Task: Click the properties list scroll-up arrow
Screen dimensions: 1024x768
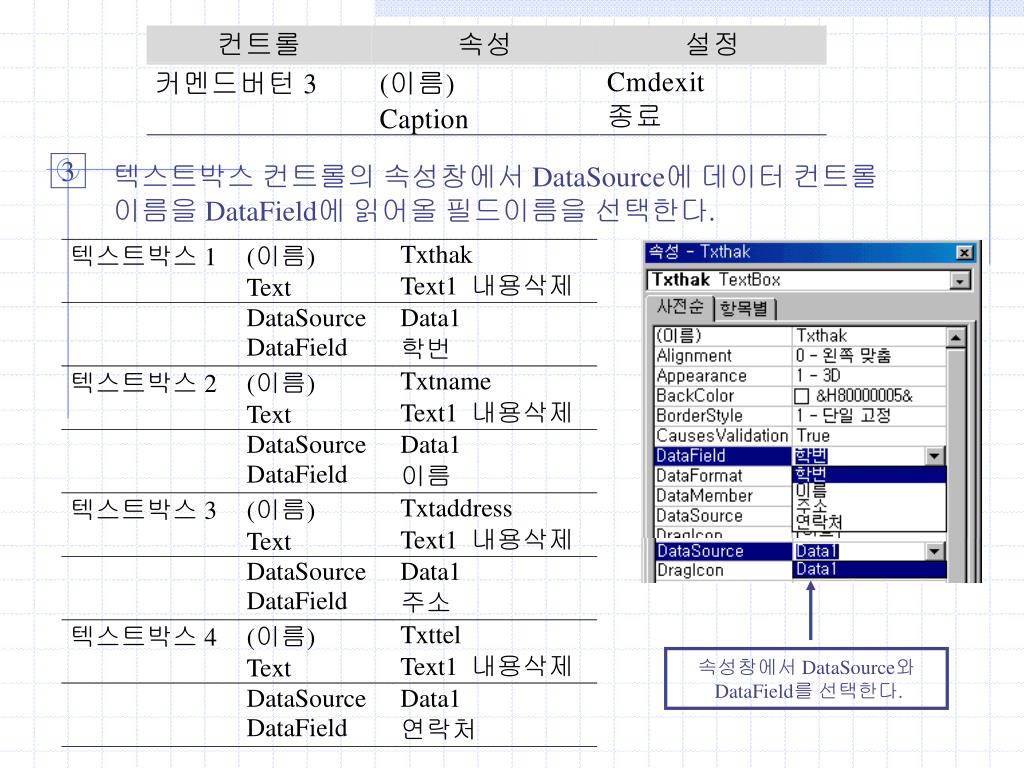Action: [955, 338]
